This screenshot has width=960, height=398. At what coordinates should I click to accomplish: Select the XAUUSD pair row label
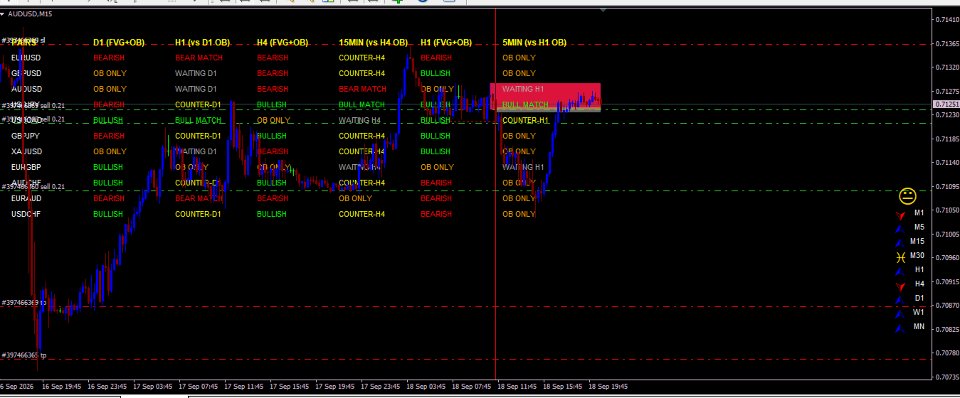26,151
